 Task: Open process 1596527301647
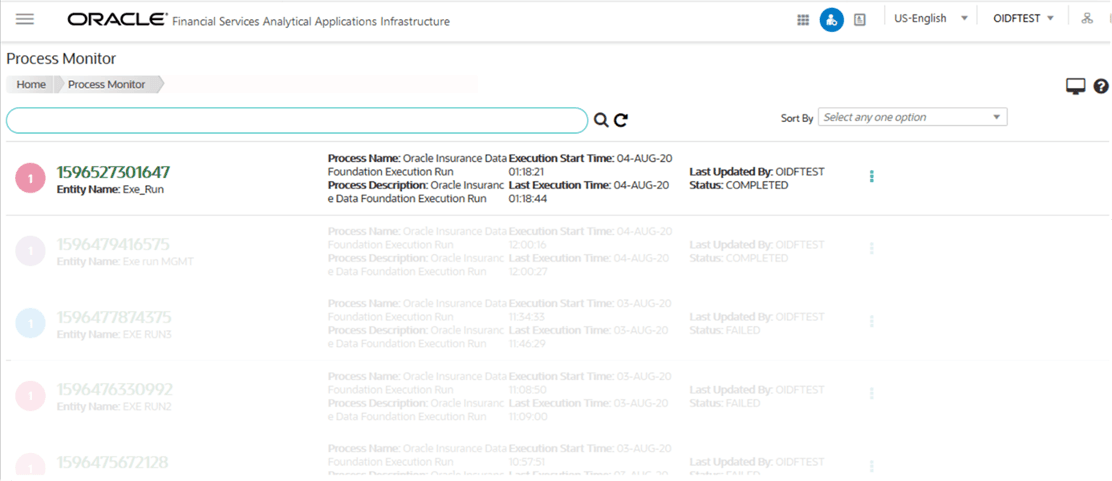coord(113,172)
